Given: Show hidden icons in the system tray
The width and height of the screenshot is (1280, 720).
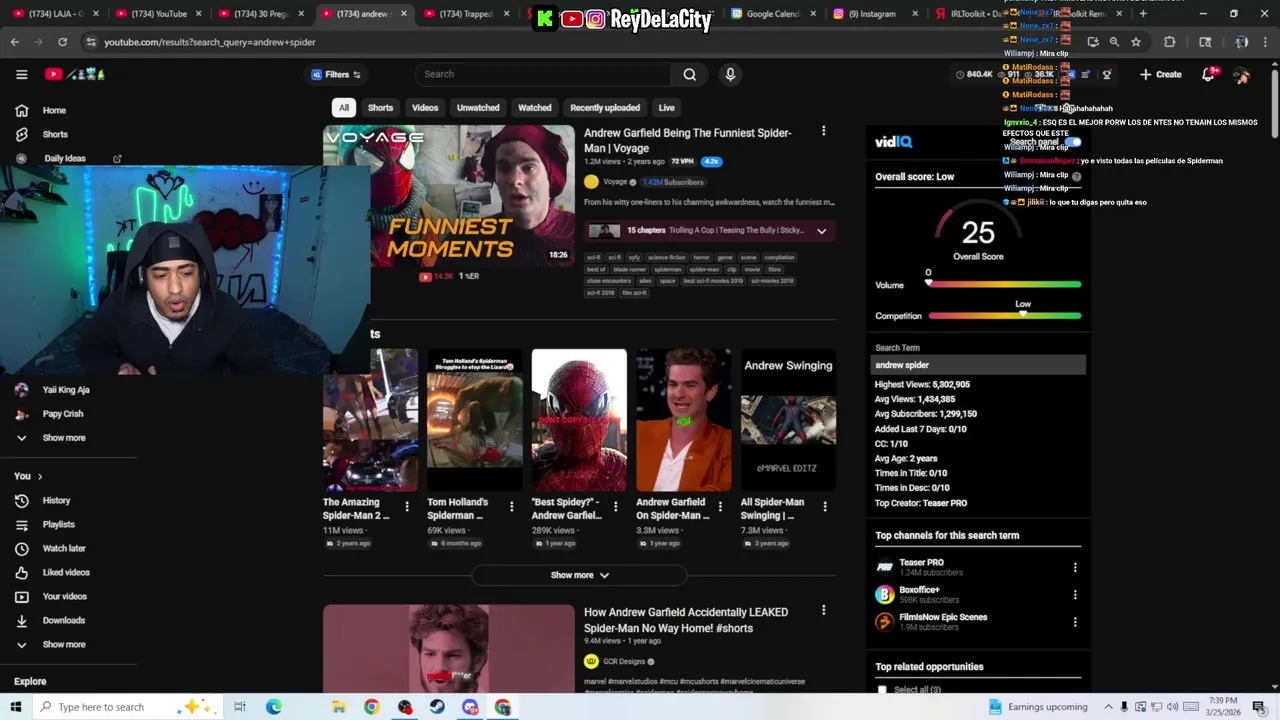Looking at the screenshot, I should [1108, 707].
